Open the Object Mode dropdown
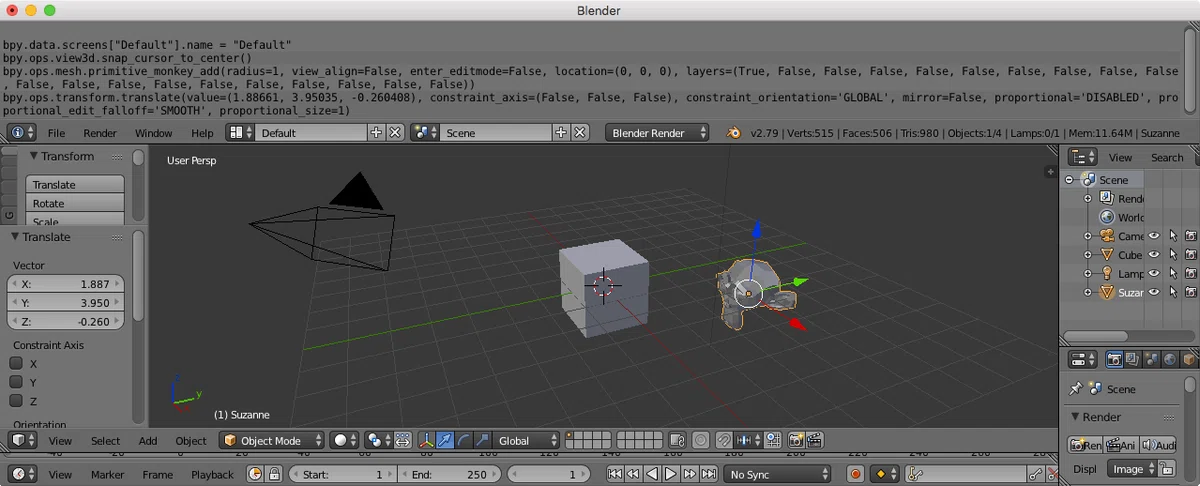The height and width of the screenshot is (486, 1200). point(272,440)
